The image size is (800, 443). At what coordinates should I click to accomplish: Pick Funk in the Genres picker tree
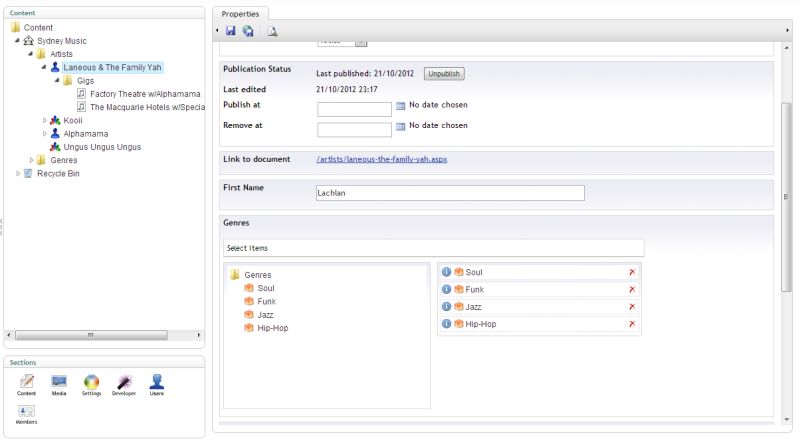tap(266, 302)
